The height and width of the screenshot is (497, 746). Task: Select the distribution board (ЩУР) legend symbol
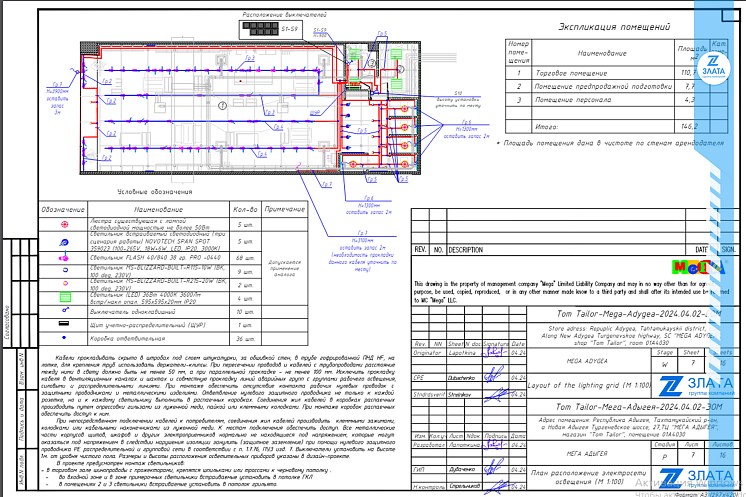pyautogui.click(x=65, y=325)
